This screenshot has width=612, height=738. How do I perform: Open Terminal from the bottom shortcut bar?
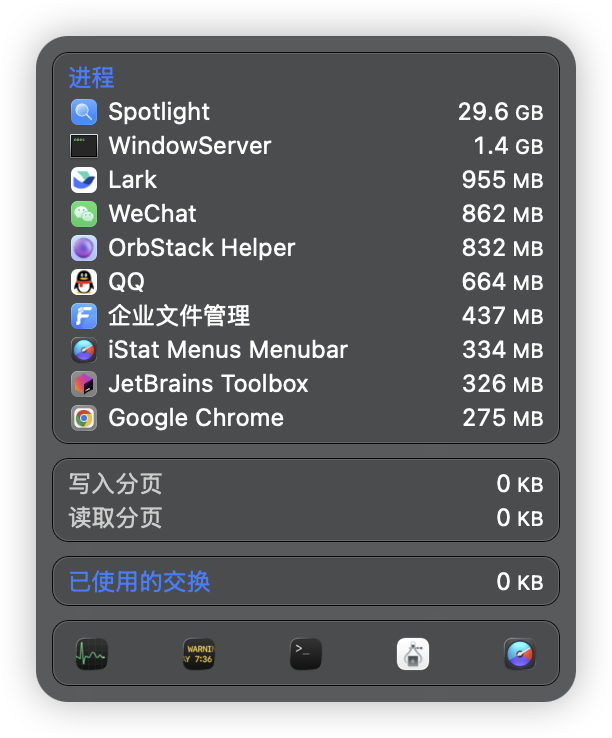coord(306,654)
